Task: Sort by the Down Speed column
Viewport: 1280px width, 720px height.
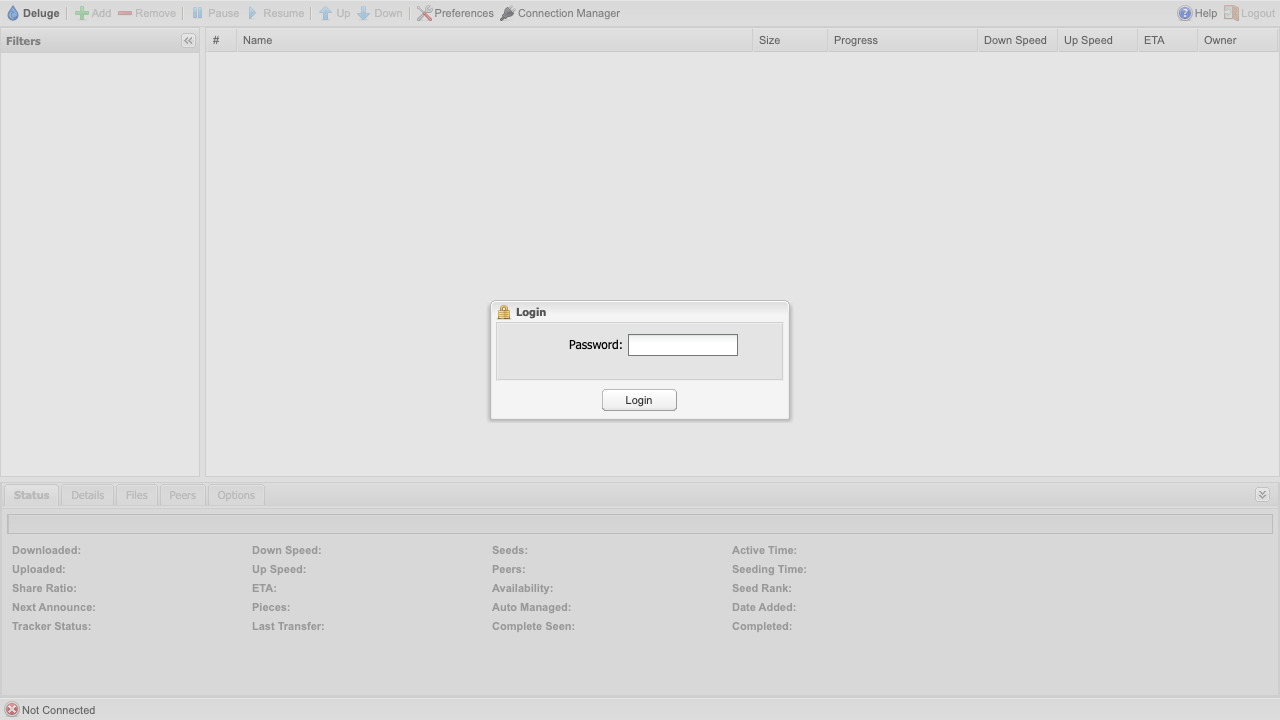Action: [x=1017, y=40]
